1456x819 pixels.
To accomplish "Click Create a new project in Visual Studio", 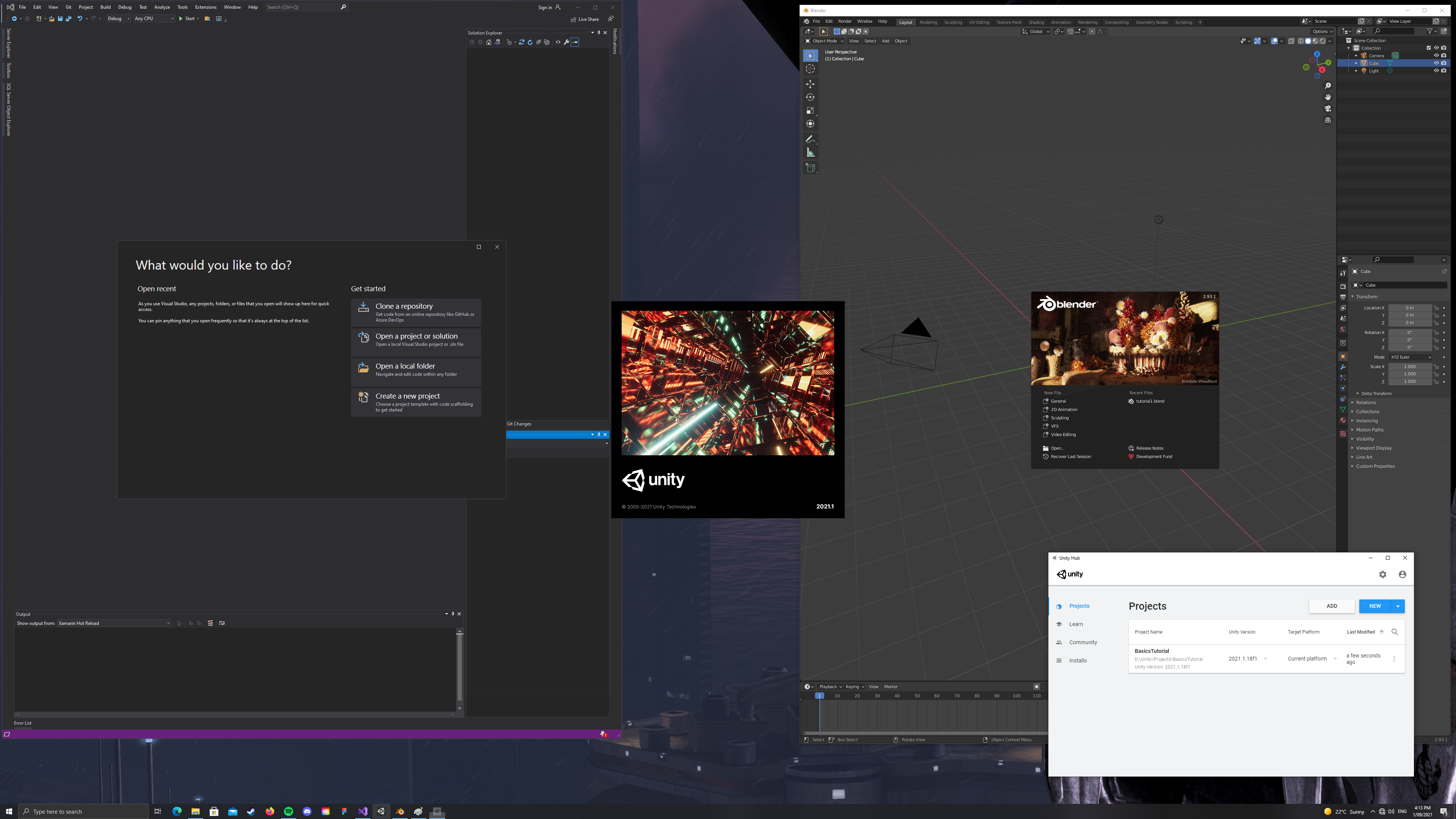I will (x=416, y=402).
